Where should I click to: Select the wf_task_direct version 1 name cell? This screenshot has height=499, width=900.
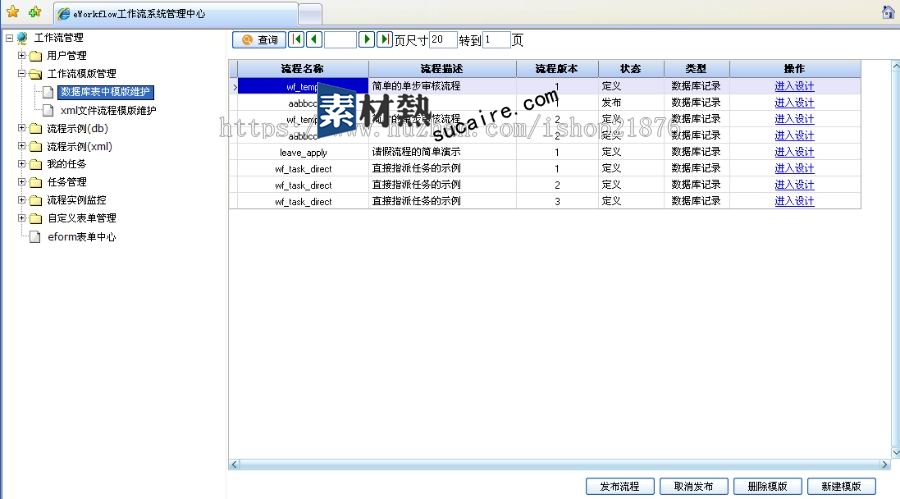tap(303, 169)
